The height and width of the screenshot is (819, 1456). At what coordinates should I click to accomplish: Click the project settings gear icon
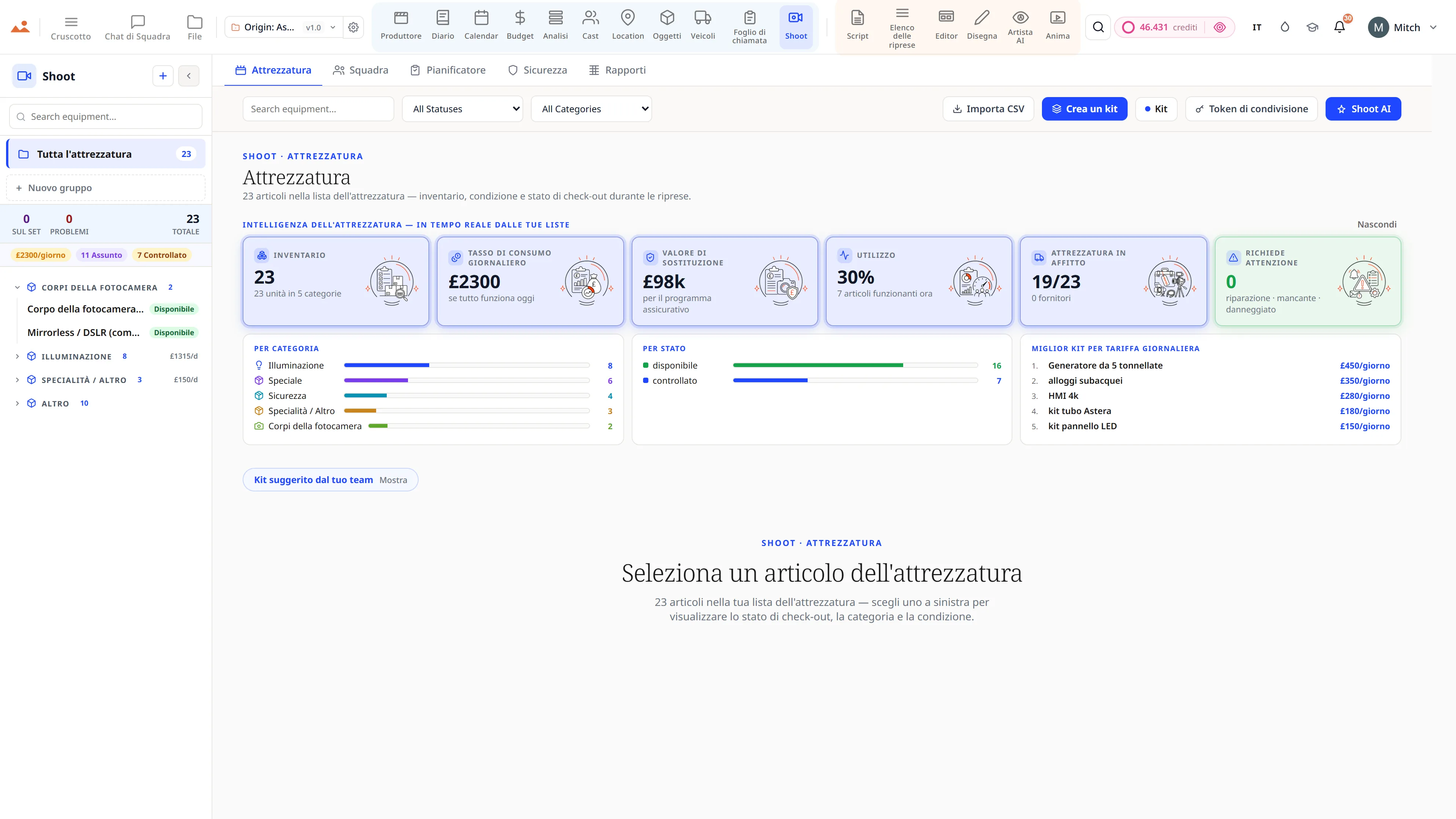point(353,27)
